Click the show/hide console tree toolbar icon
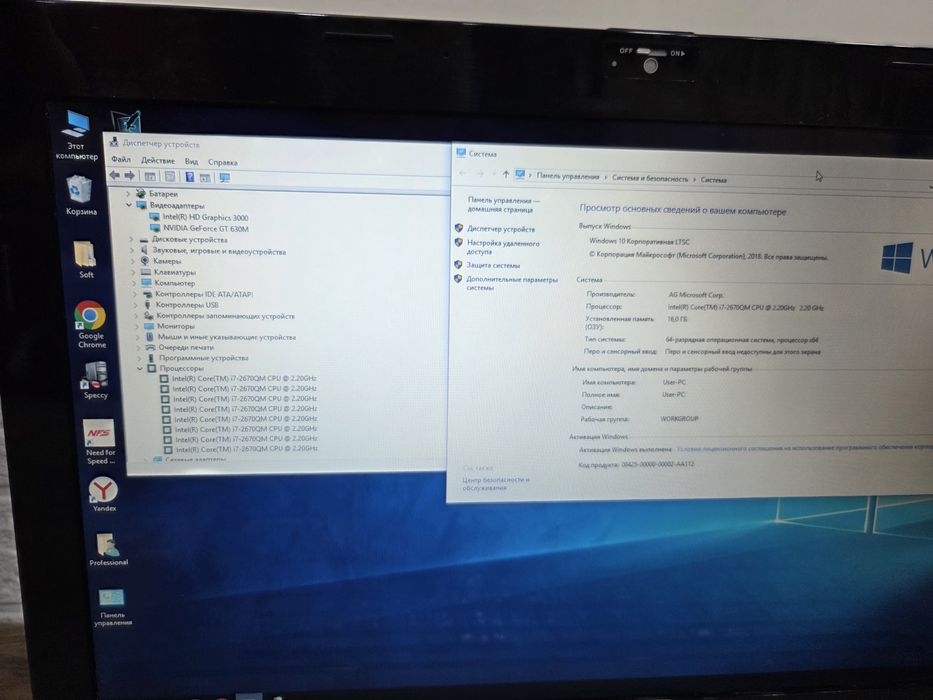This screenshot has height=700, width=933. pyautogui.click(x=150, y=177)
